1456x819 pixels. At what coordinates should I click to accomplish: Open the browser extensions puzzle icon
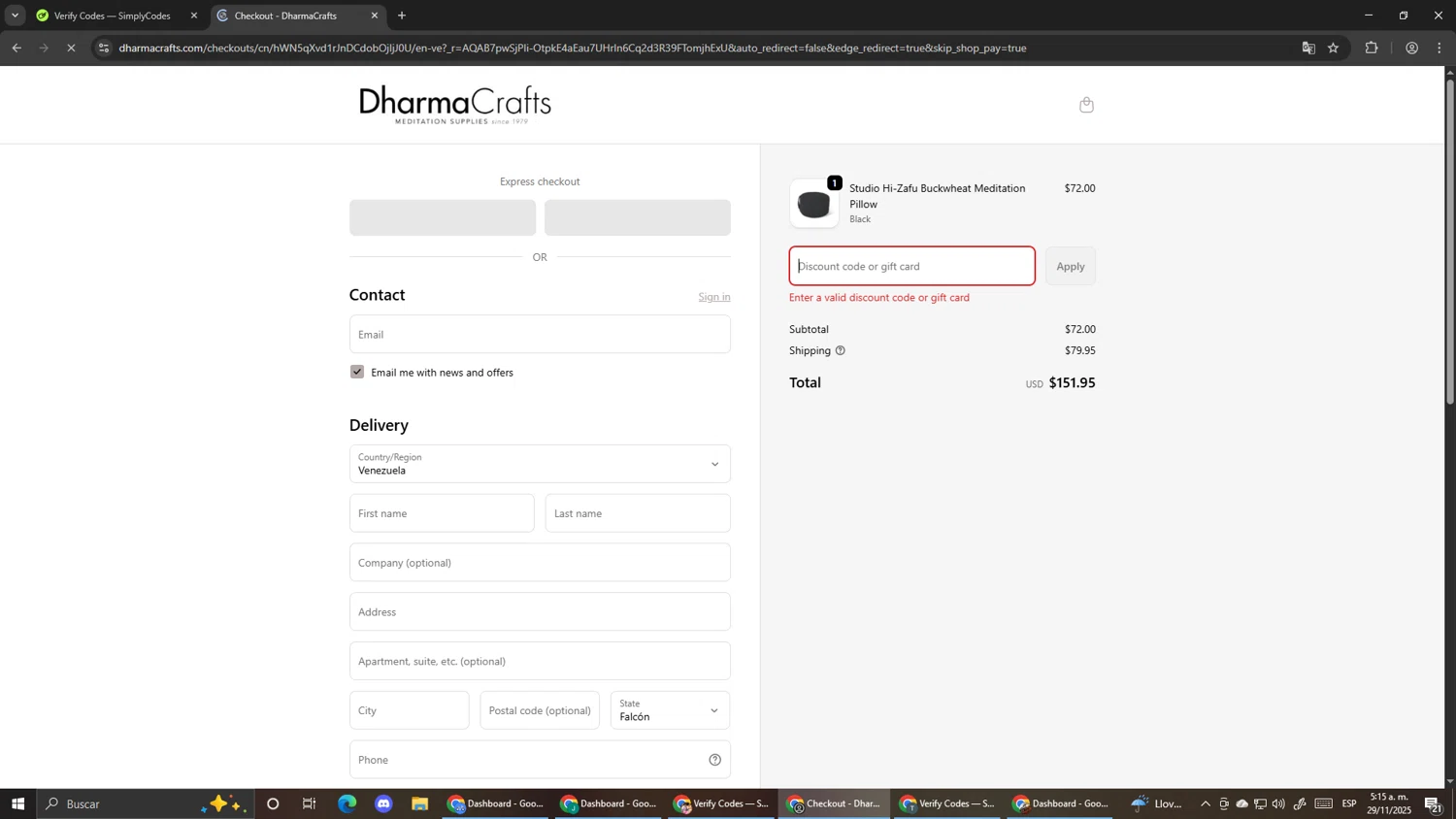[x=1372, y=48]
